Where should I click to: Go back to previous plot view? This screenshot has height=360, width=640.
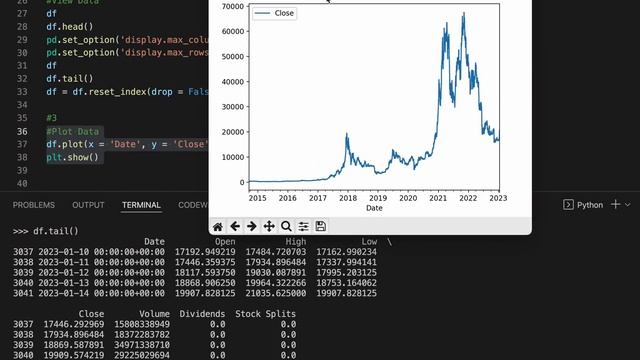235,226
